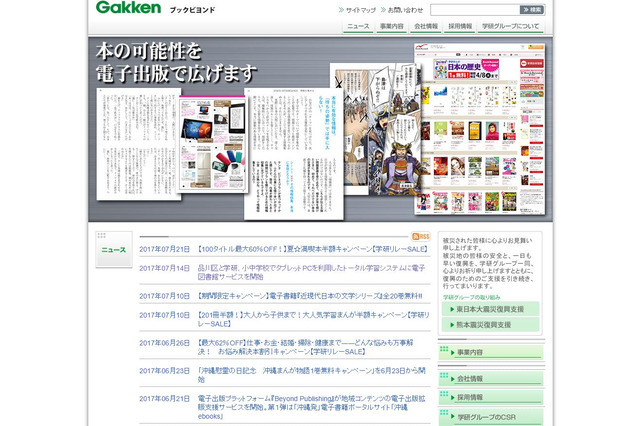640x426 pixels.
Task: Click the 2017年06月26日 date text
Action: 164,343
